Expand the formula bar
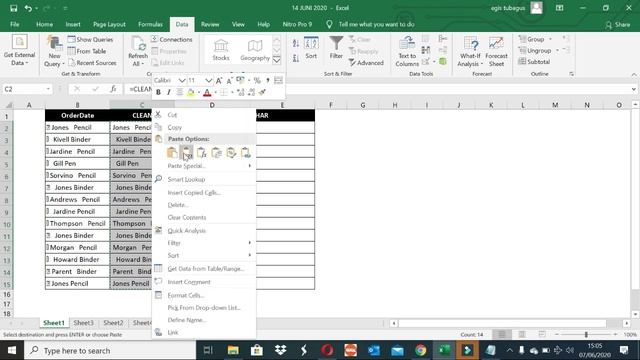 pyautogui.click(x=633, y=89)
